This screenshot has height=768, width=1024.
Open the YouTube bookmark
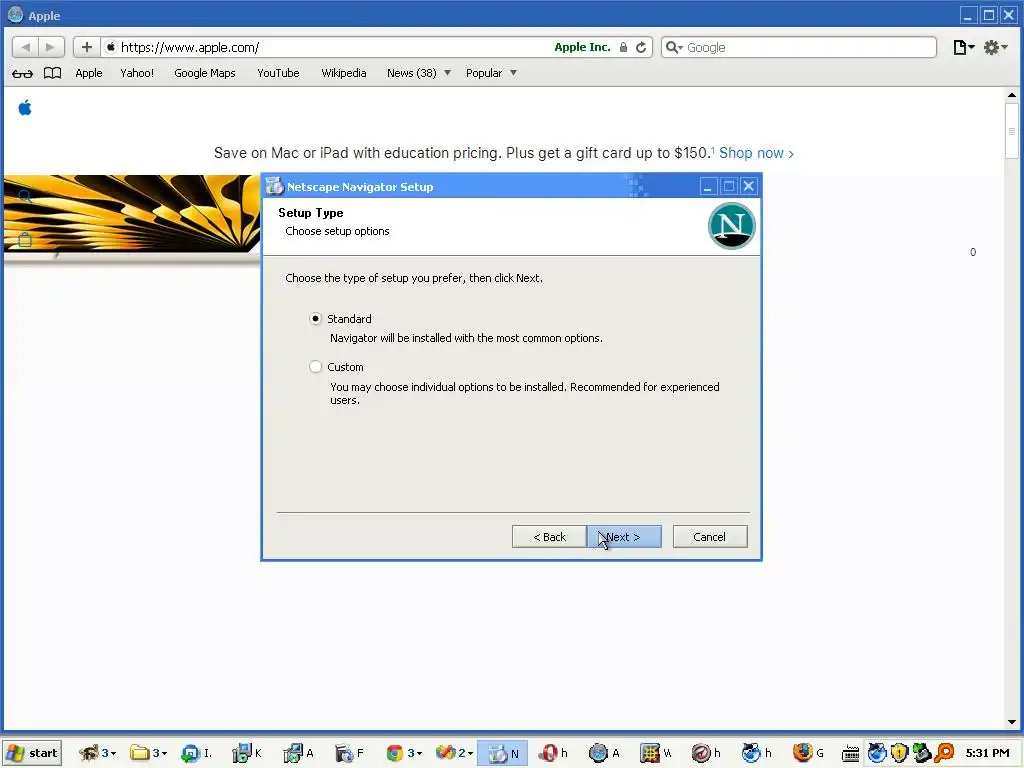pos(278,73)
